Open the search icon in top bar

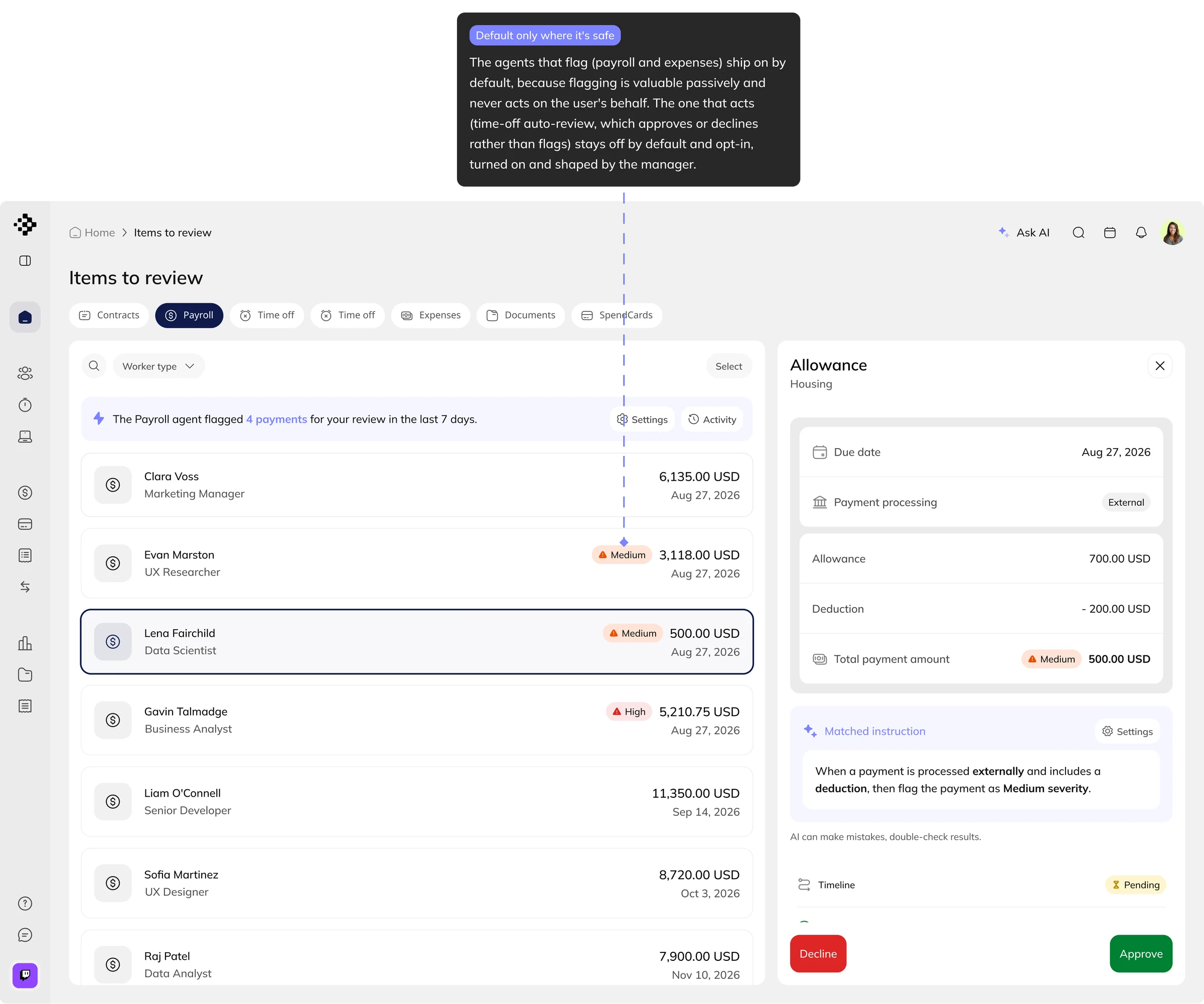(x=1079, y=233)
